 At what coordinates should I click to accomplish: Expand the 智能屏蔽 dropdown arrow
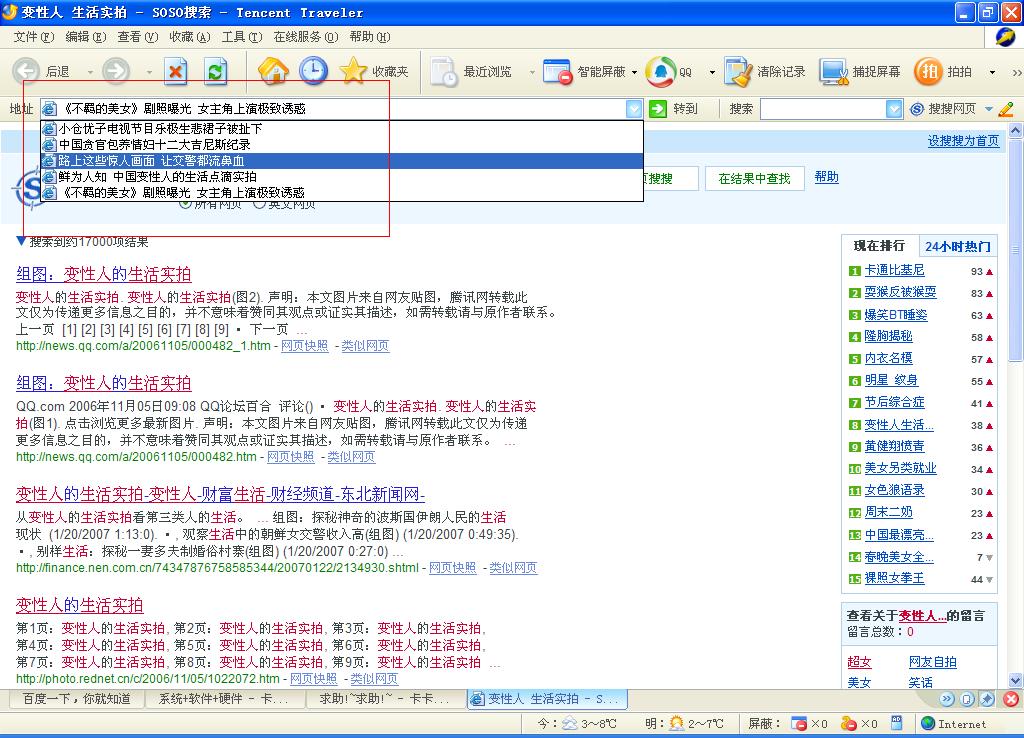point(634,72)
